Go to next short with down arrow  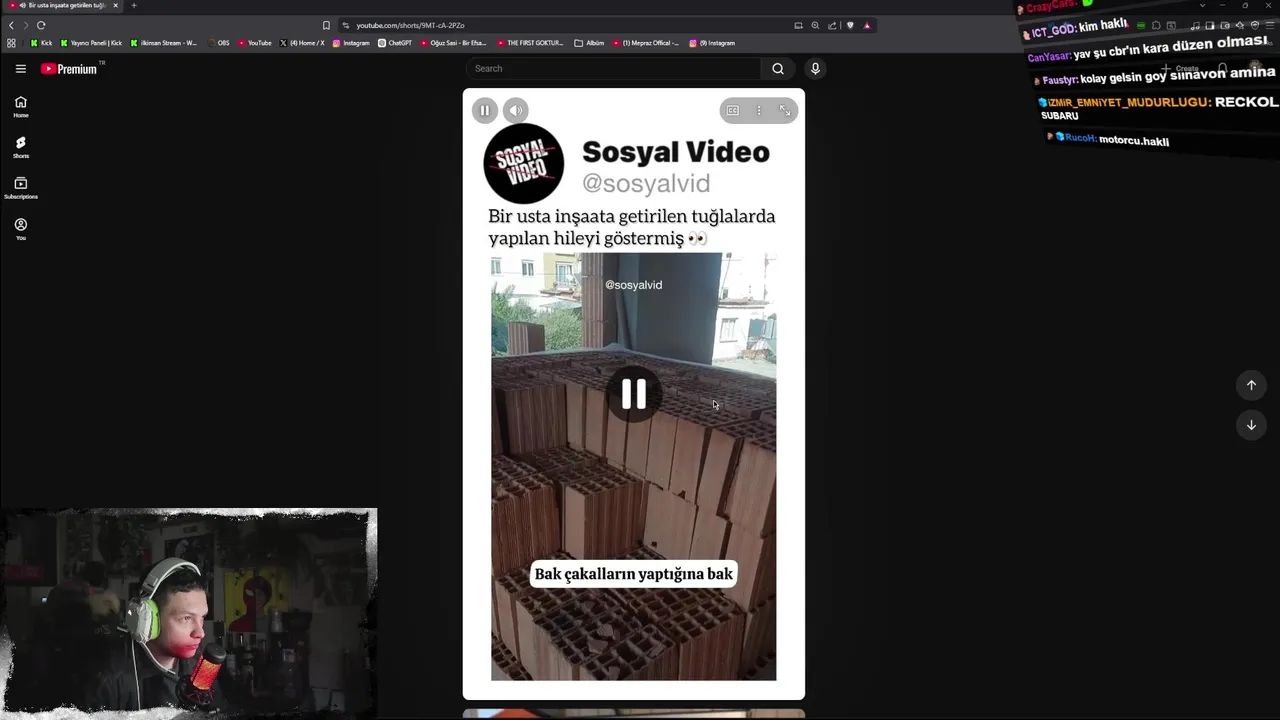tap(1251, 425)
